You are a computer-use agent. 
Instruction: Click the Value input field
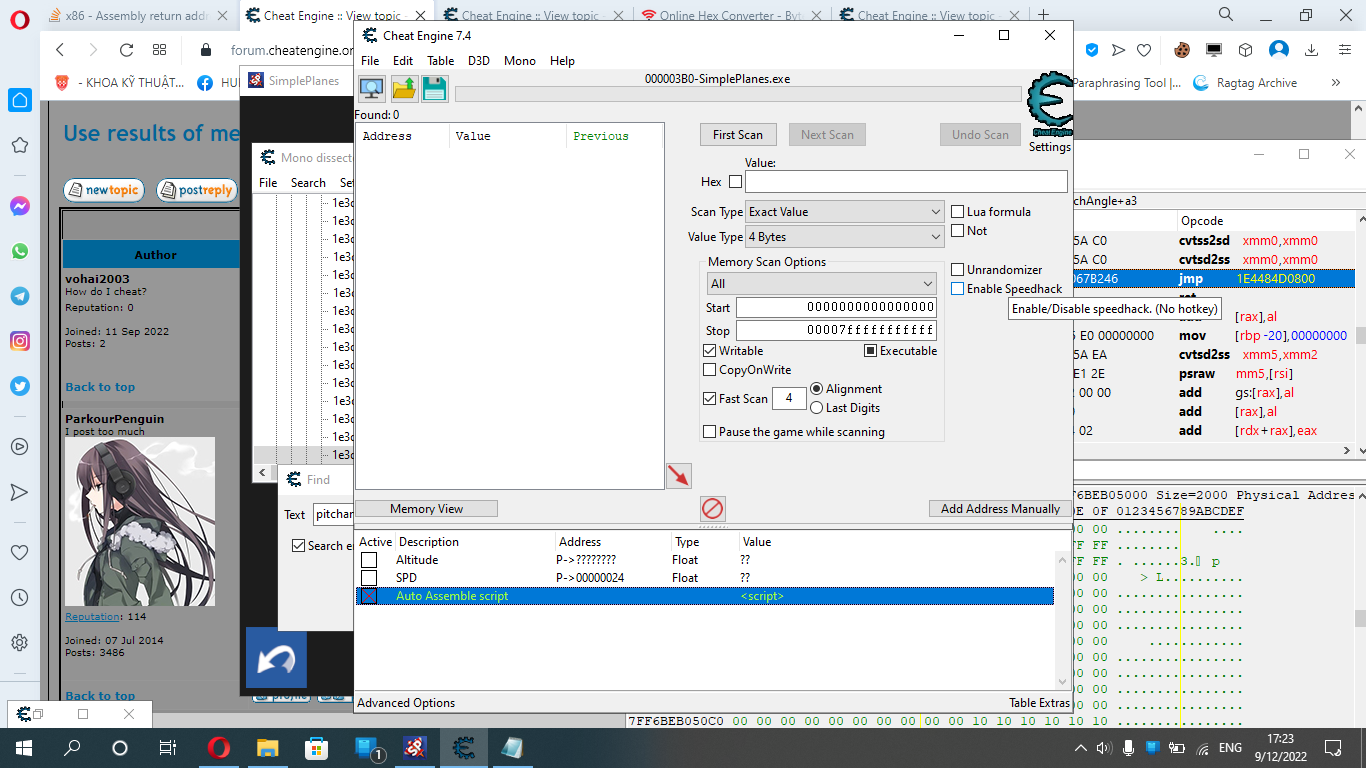(905, 182)
